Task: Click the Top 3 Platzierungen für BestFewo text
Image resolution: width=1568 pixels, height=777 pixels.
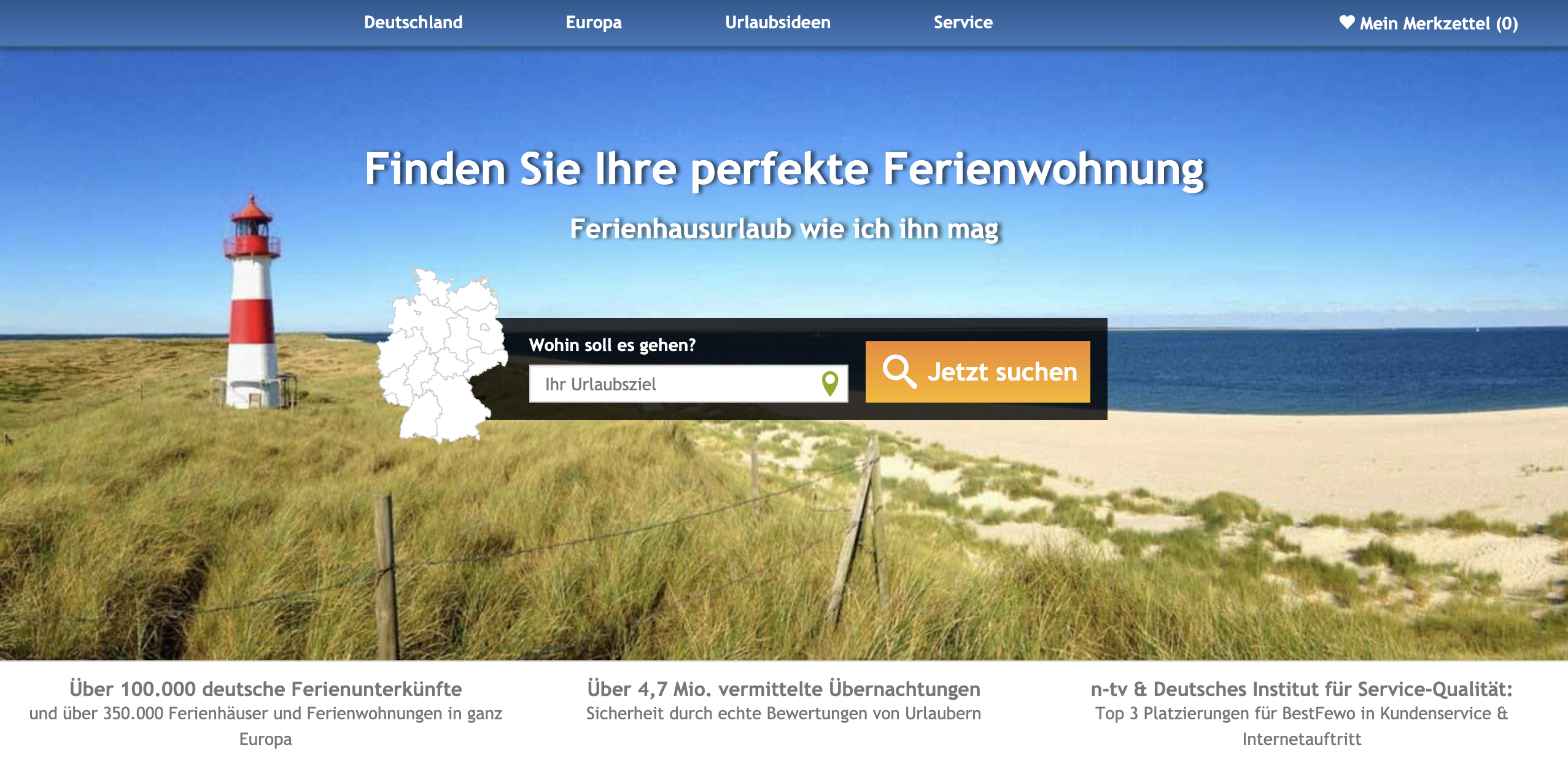Action: 1301,714
